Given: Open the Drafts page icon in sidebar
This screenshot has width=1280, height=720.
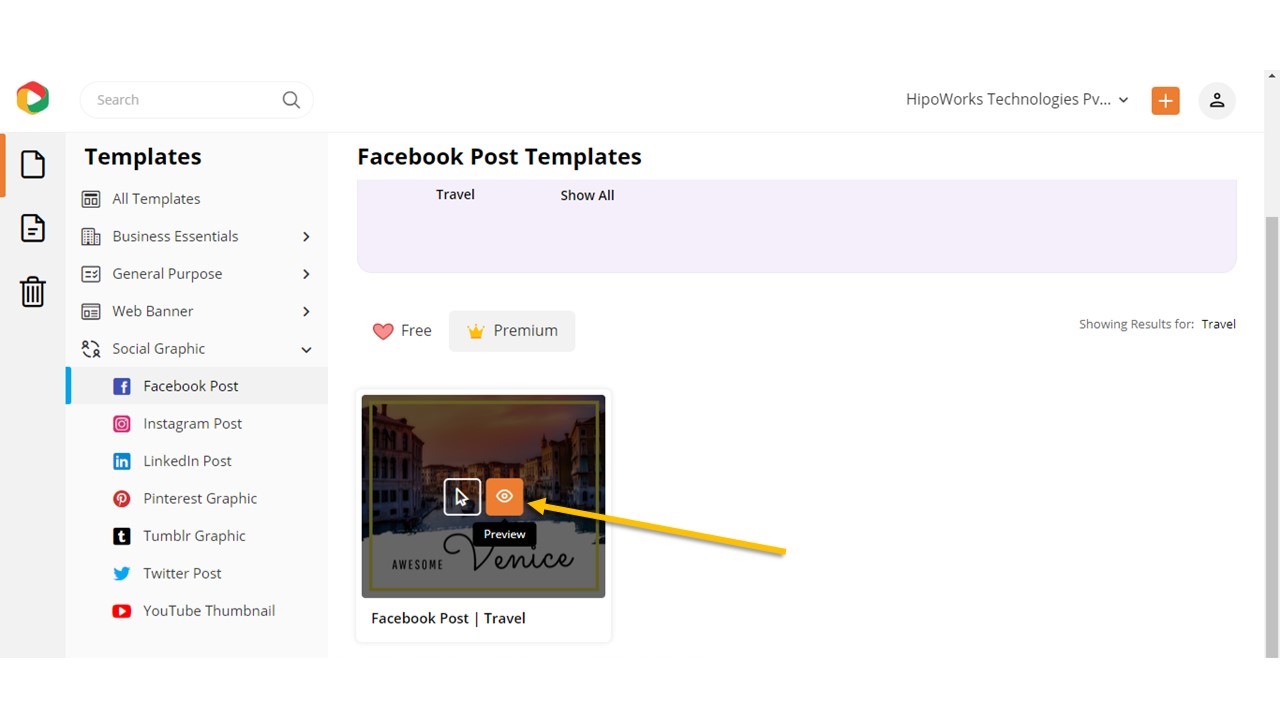Looking at the screenshot, I should [x=32, y=228].
